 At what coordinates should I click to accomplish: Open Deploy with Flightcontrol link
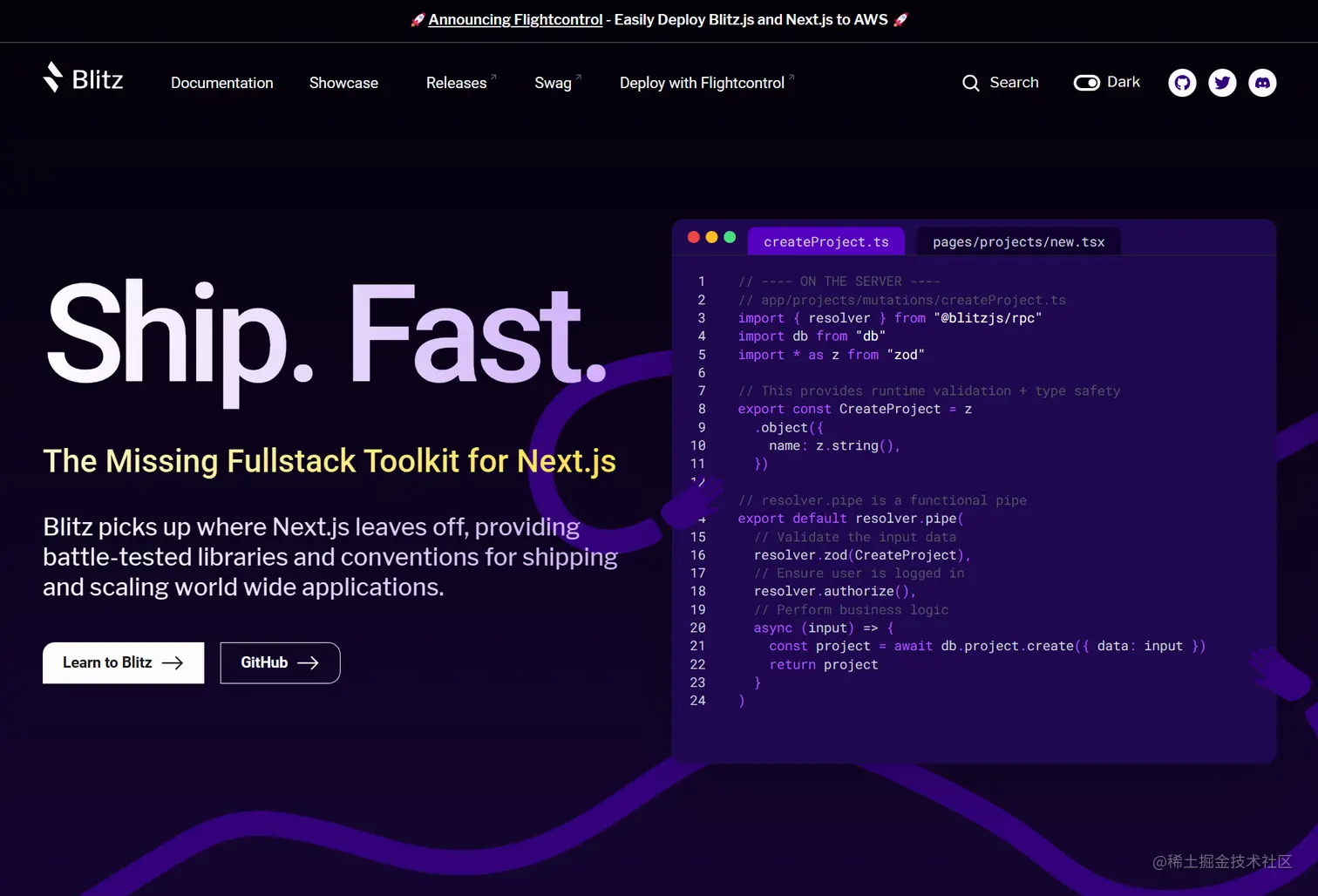coord(706,83)
